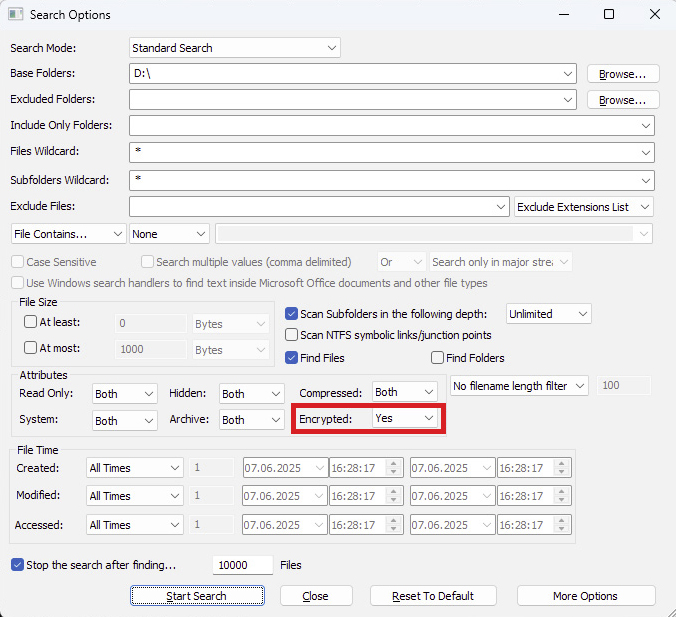Open the Hidden attribute dropdown
Screen dimensions: 676x617
(251, 394)
